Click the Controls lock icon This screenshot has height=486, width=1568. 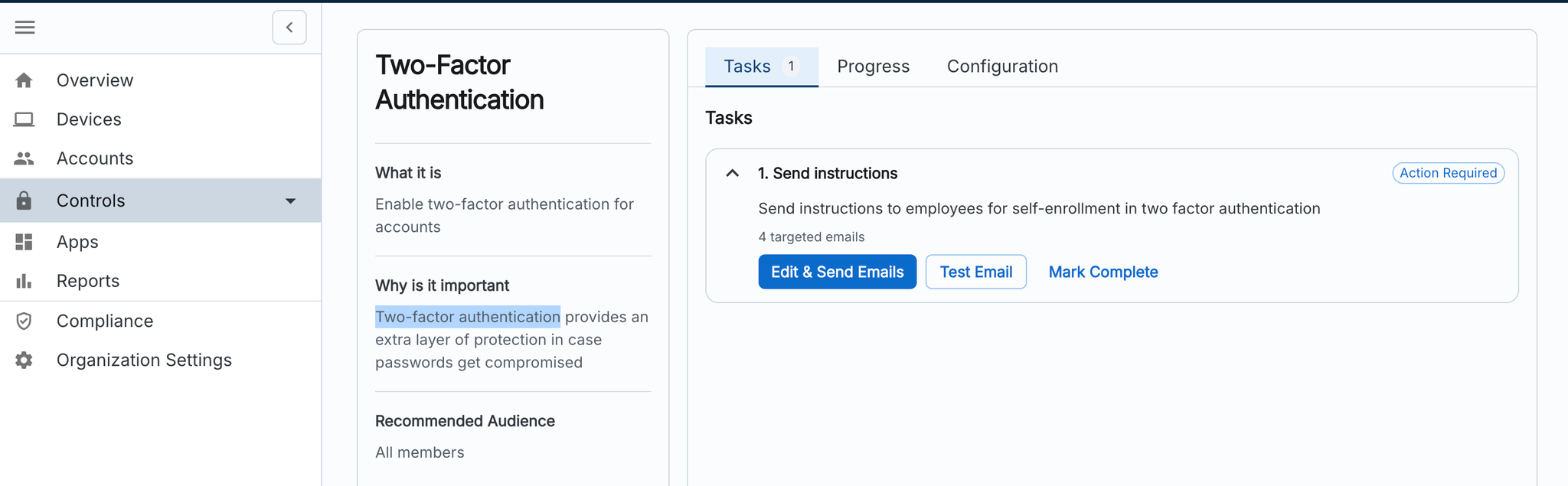pyautogui.click(x=24, y=201)
